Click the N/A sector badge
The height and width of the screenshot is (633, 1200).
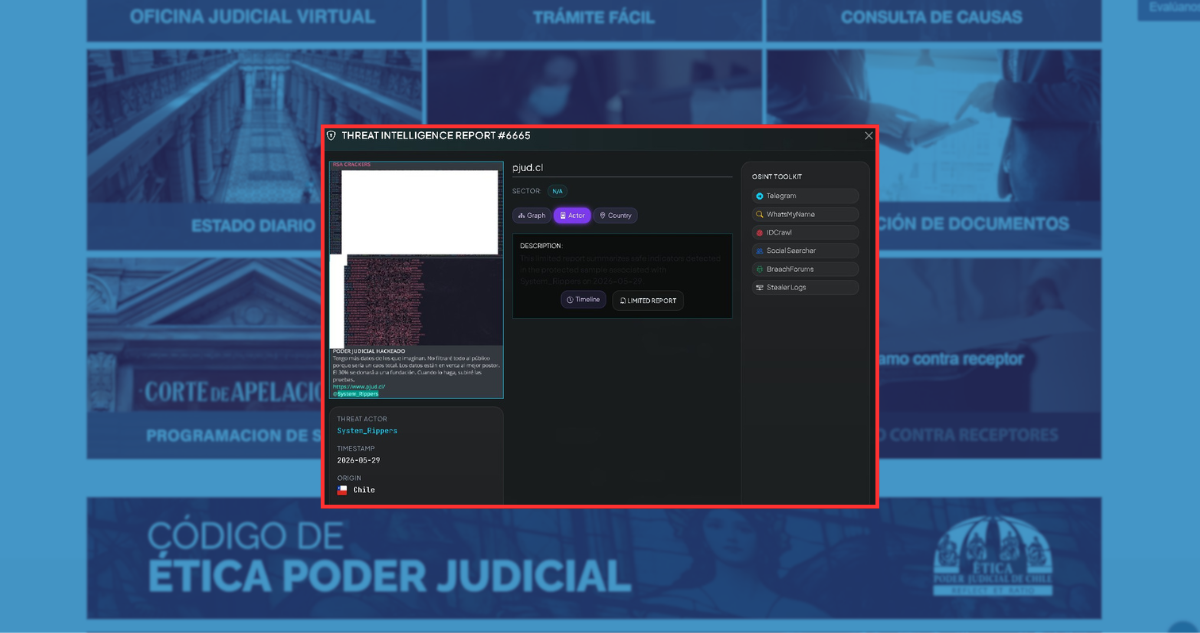click(x=557, y=191)
